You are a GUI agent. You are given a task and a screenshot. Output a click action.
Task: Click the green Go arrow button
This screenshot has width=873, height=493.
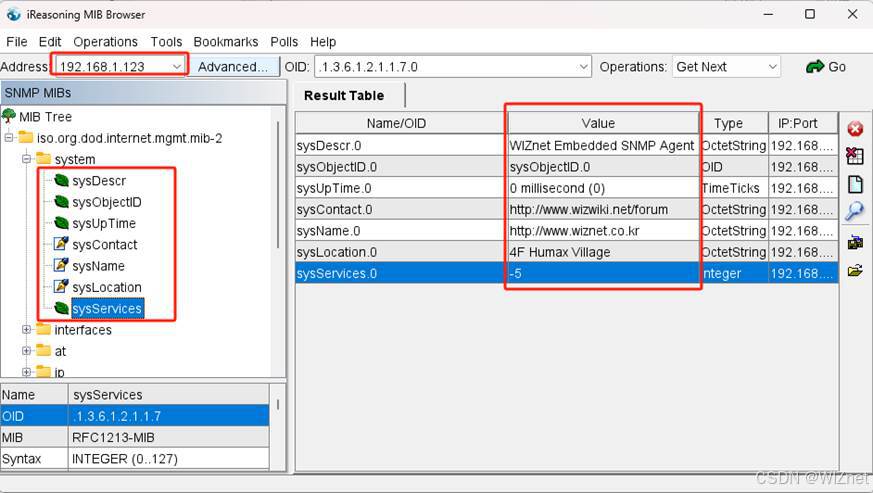pos(826,67)
